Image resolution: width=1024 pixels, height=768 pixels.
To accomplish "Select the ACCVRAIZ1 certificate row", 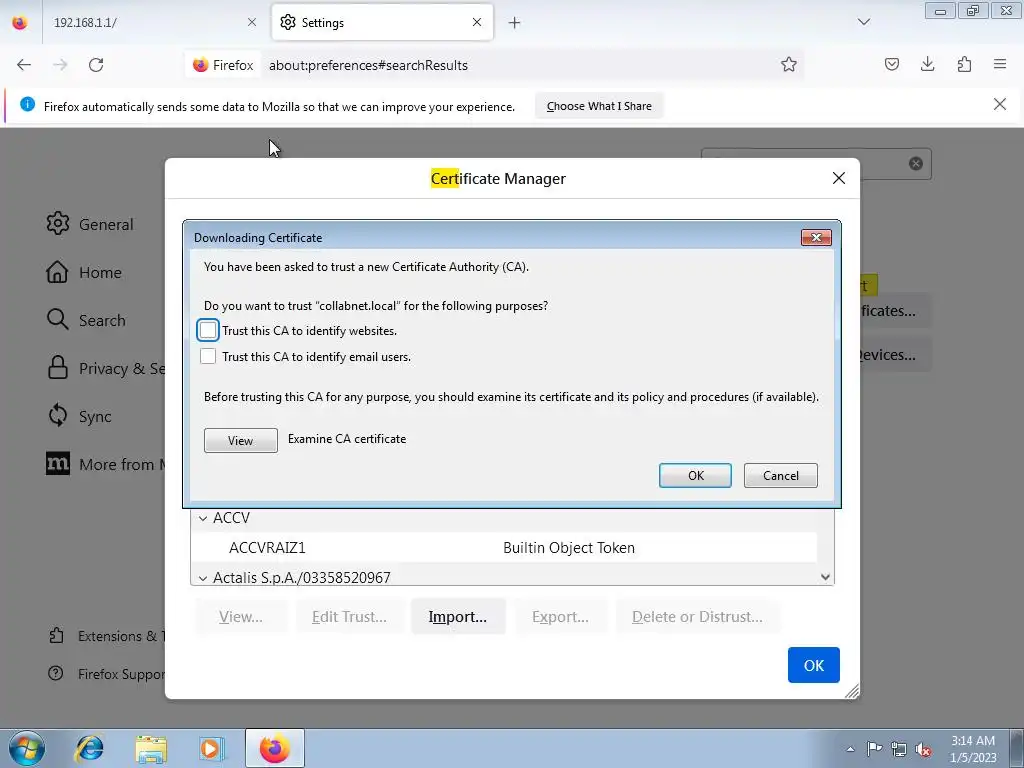I will tap(504, 547).
